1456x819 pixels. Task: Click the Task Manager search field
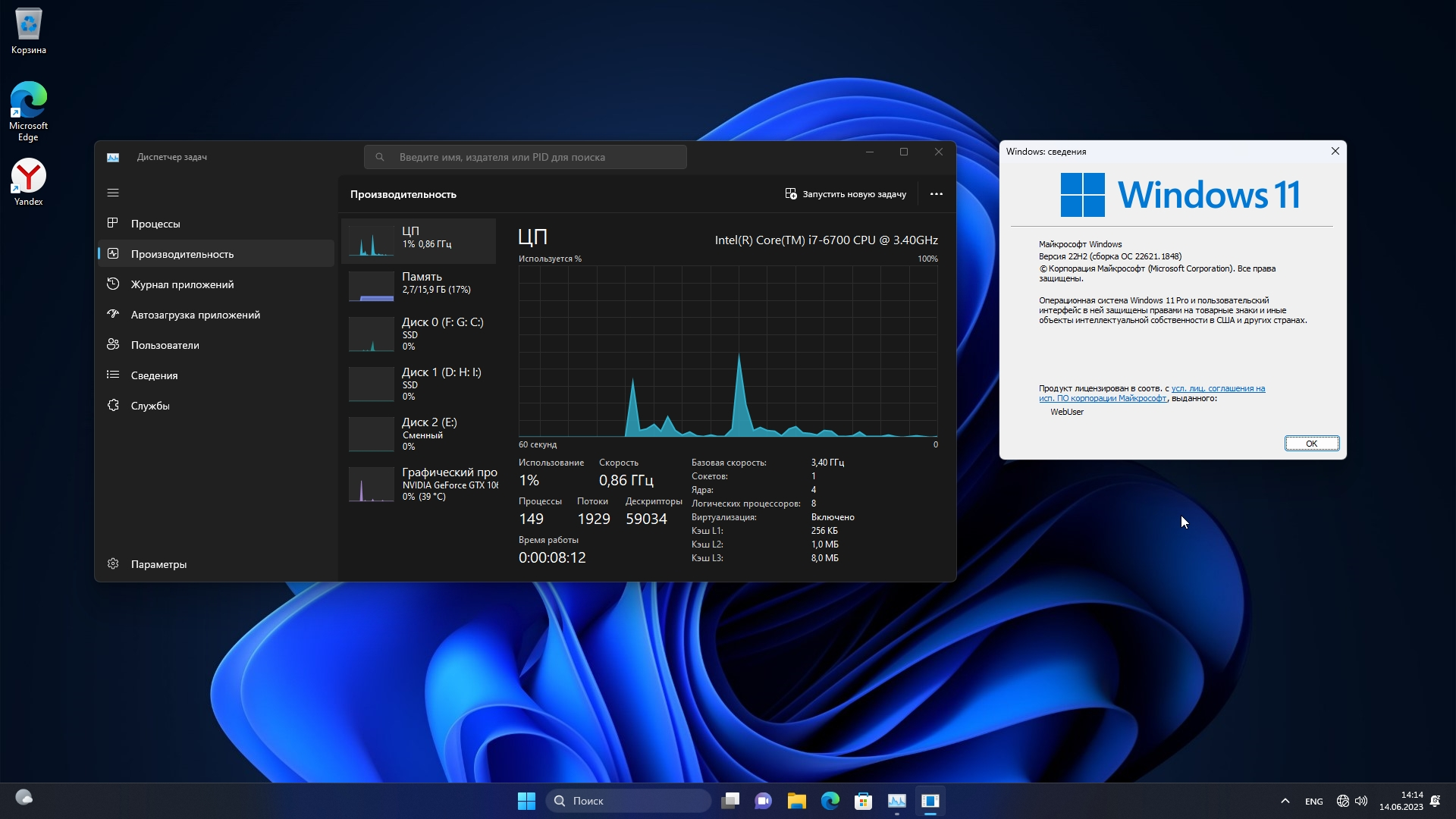(x=526, y=157)
